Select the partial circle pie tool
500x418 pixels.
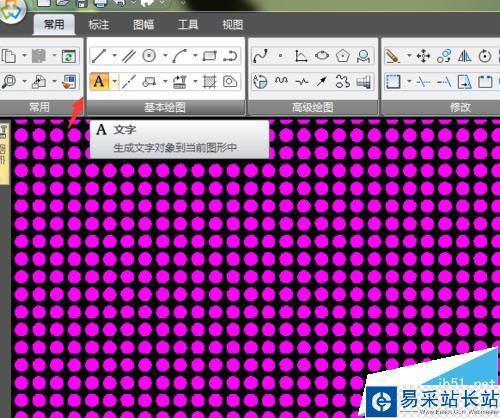click(x=260, y=82)
